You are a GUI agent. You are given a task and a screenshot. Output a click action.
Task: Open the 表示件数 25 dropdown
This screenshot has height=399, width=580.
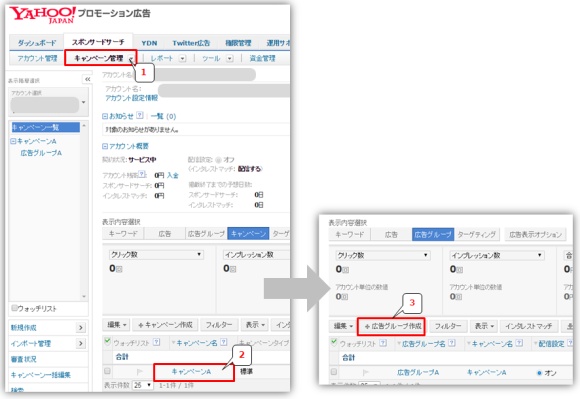143,385
